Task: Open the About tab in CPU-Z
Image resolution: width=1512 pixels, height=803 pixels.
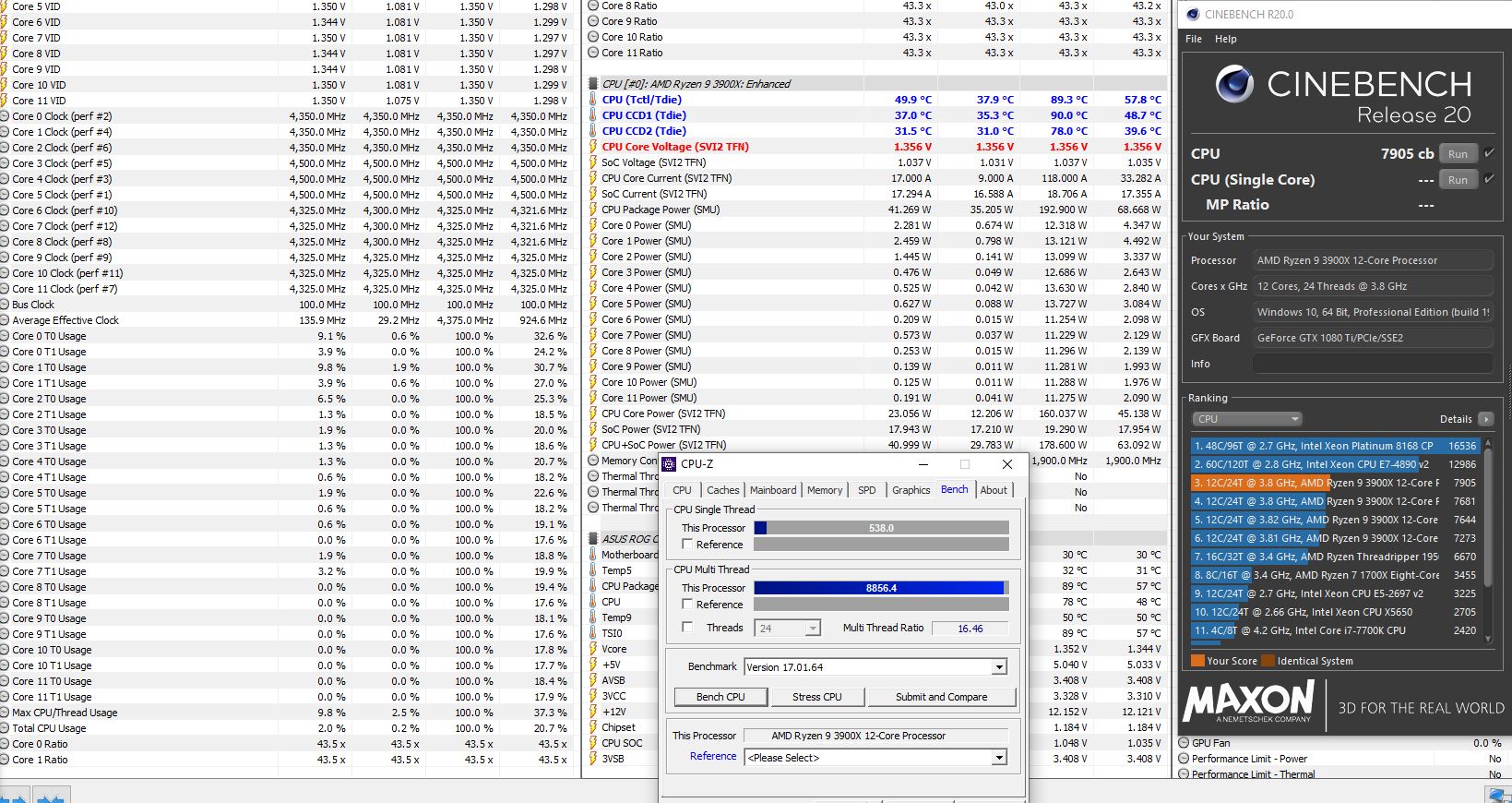Action: pos(994,490)
